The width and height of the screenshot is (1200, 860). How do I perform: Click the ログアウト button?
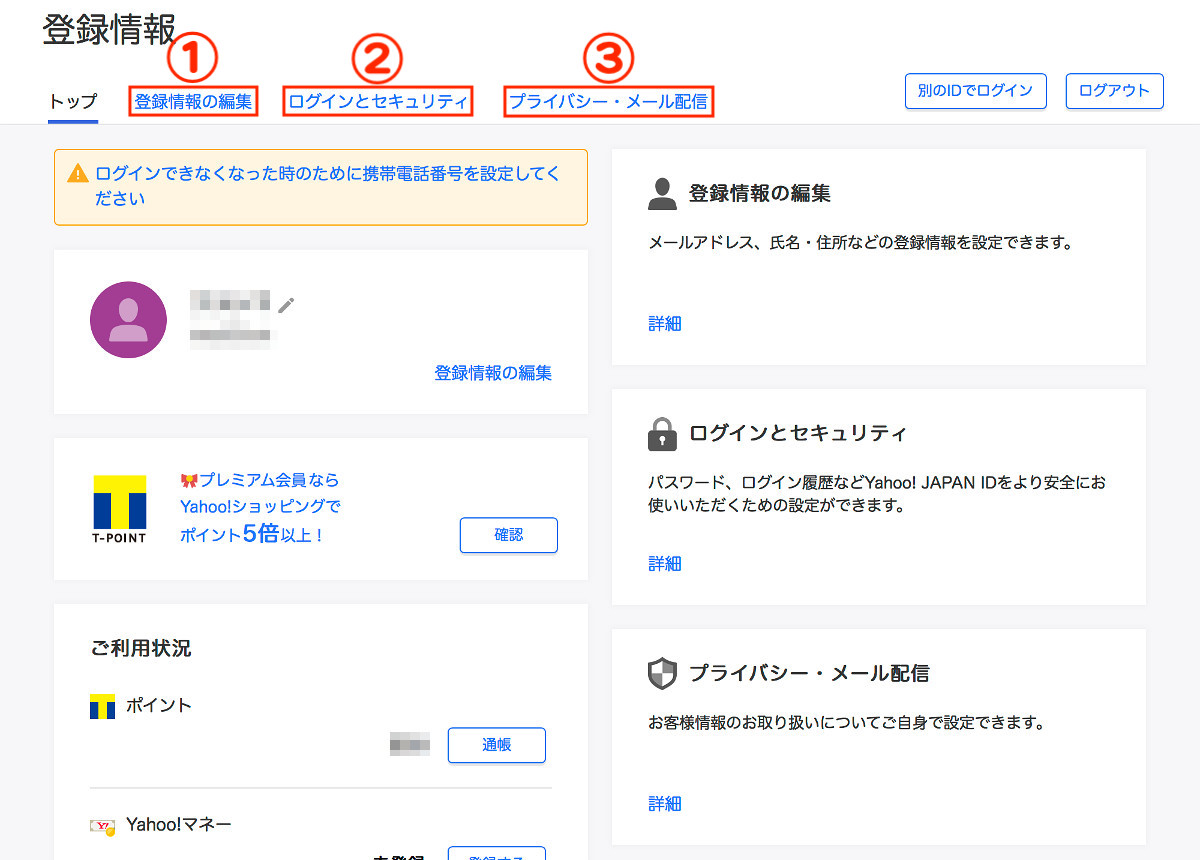(1115, 90)
